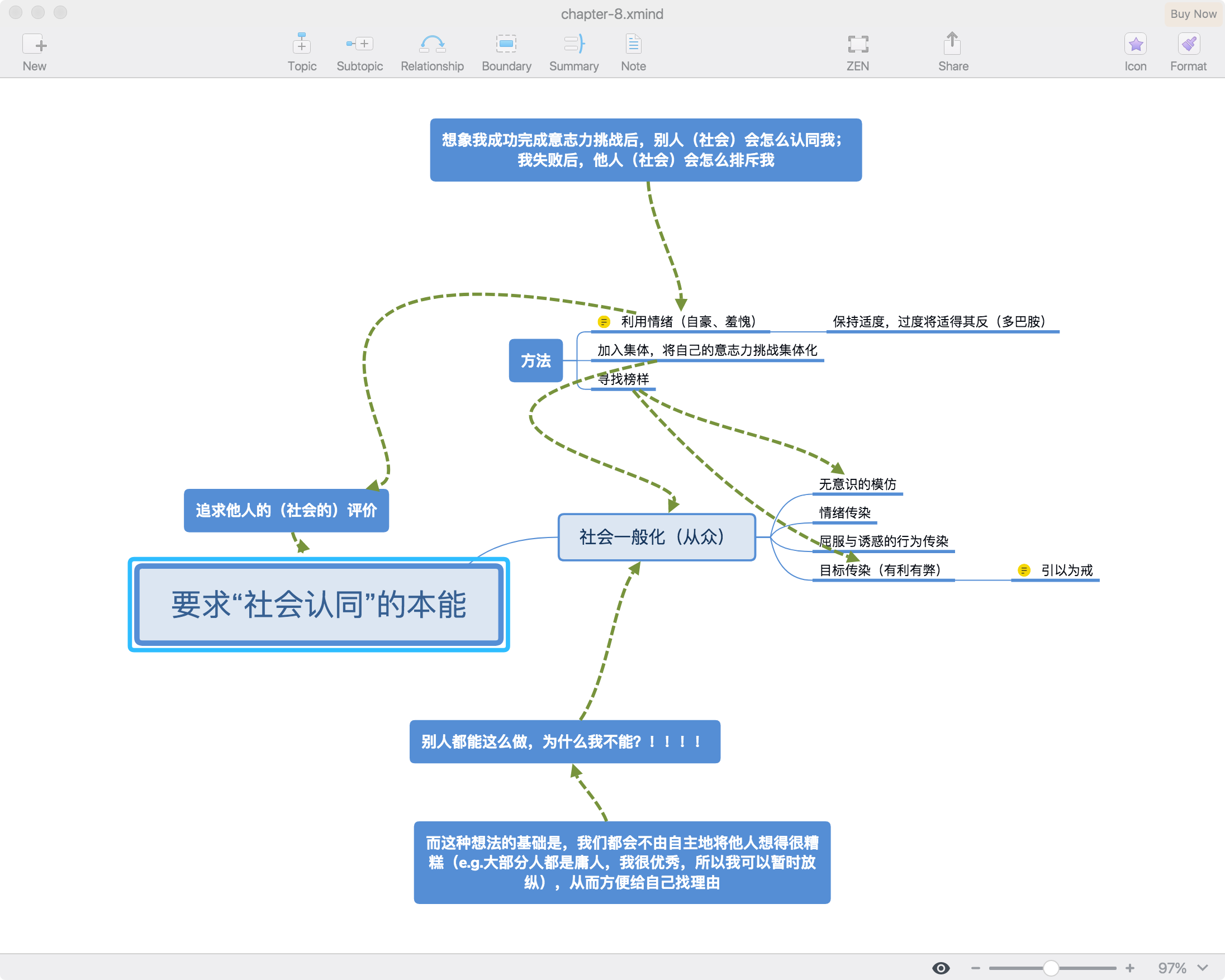Zoom out with the minus button
Viewport: 1225px width, 980px height.
click(x=976, y=968)
